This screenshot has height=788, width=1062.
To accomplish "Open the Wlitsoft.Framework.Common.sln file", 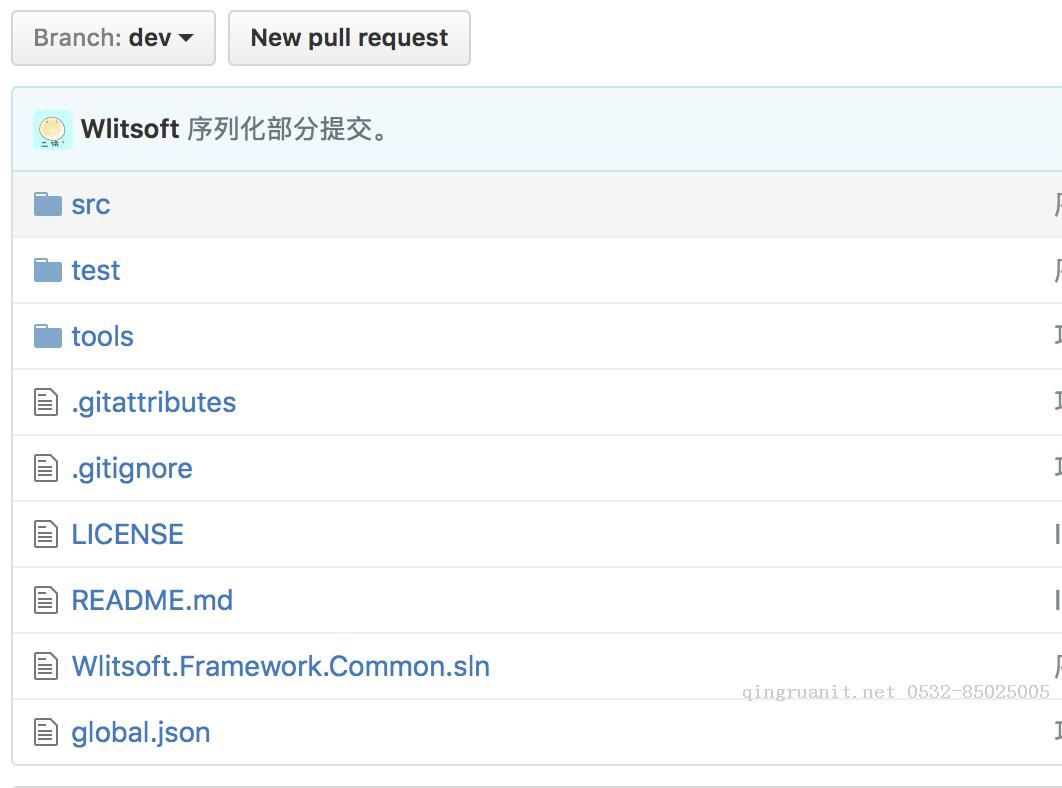I will pos(281,667).
